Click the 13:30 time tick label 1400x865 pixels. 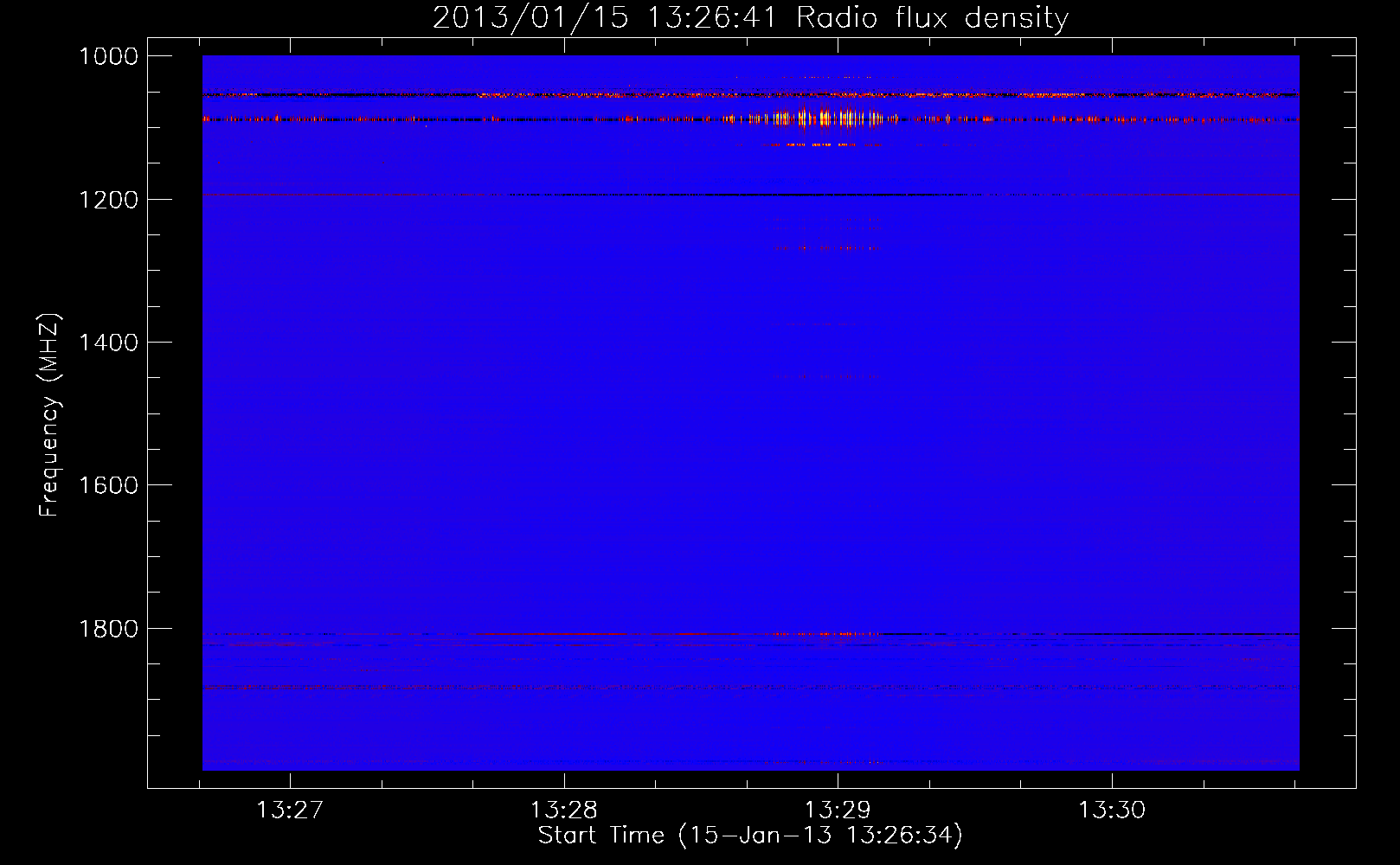(x=1112, y=810)
